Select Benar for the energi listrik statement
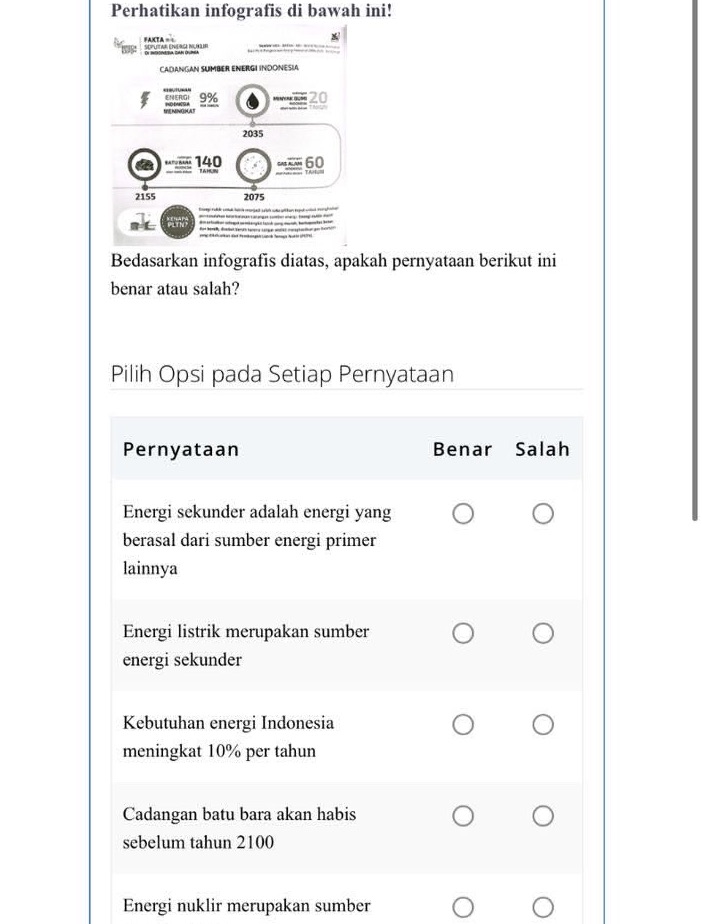Viewport: 702px width, 924px height. (463, 632)
